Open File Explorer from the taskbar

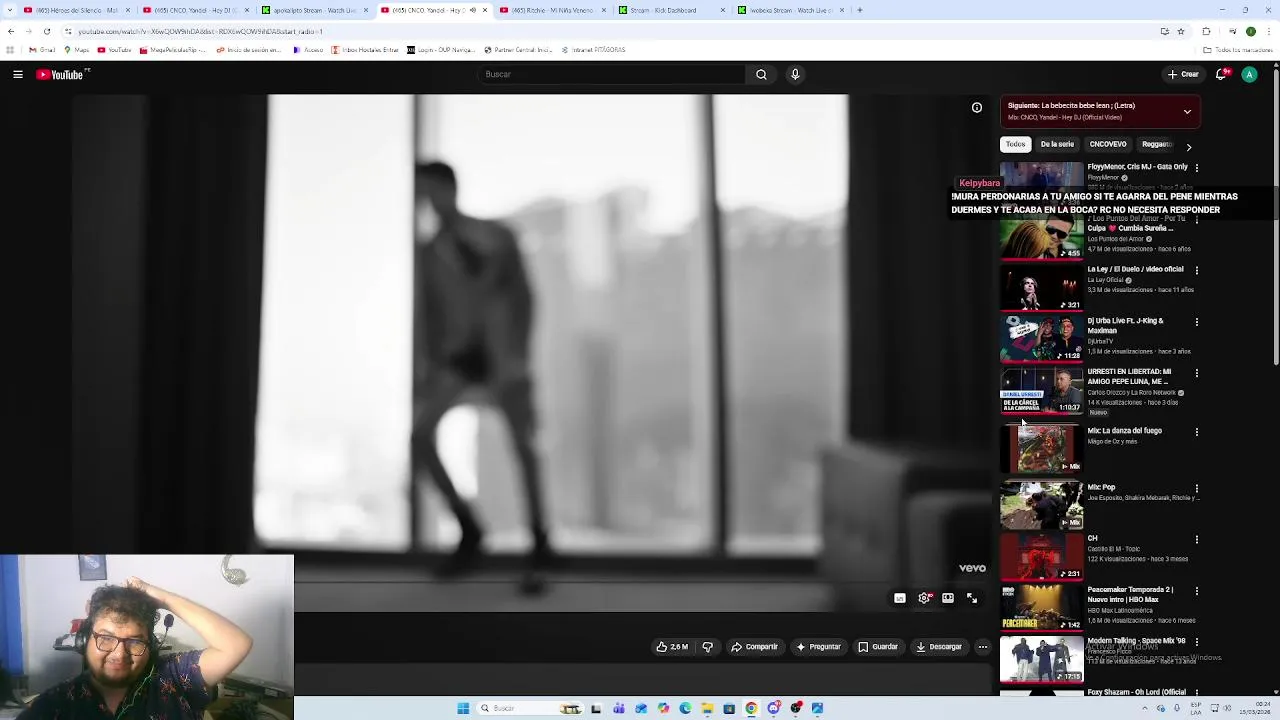point(707,708)
